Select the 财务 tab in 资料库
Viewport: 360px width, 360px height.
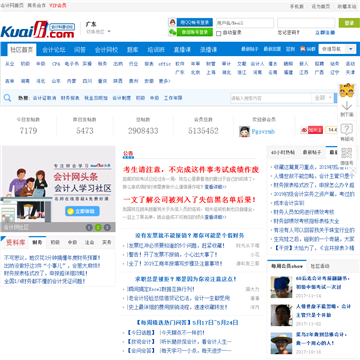37,242
